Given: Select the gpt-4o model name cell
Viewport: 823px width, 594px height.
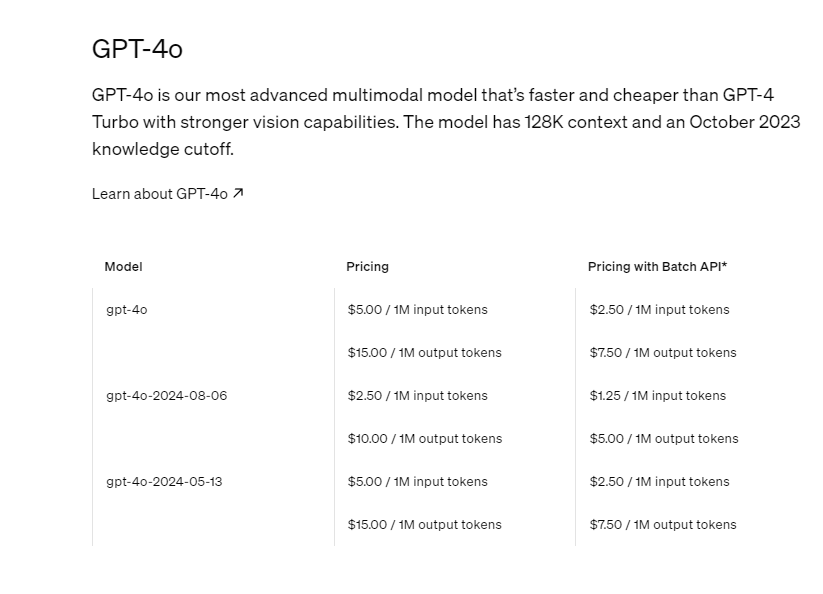Looking at the screenshot, I should 126,310.
